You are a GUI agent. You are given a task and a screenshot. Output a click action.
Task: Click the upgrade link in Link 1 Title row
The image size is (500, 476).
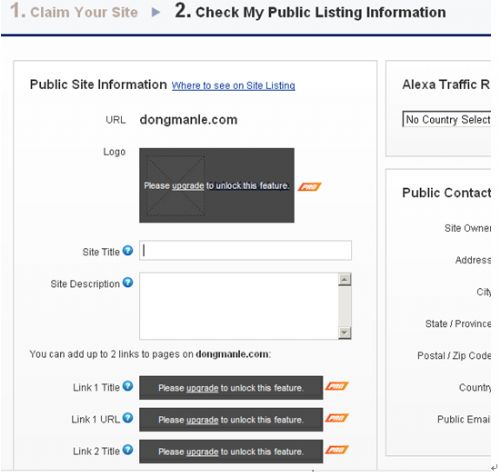coord(202,388)
